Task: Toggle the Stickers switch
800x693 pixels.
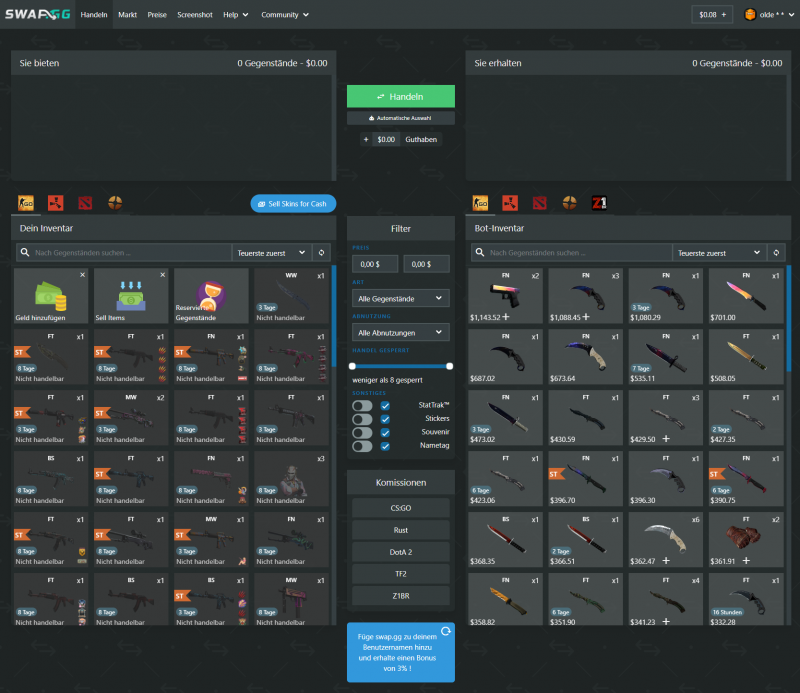Action: click(362, 419)
